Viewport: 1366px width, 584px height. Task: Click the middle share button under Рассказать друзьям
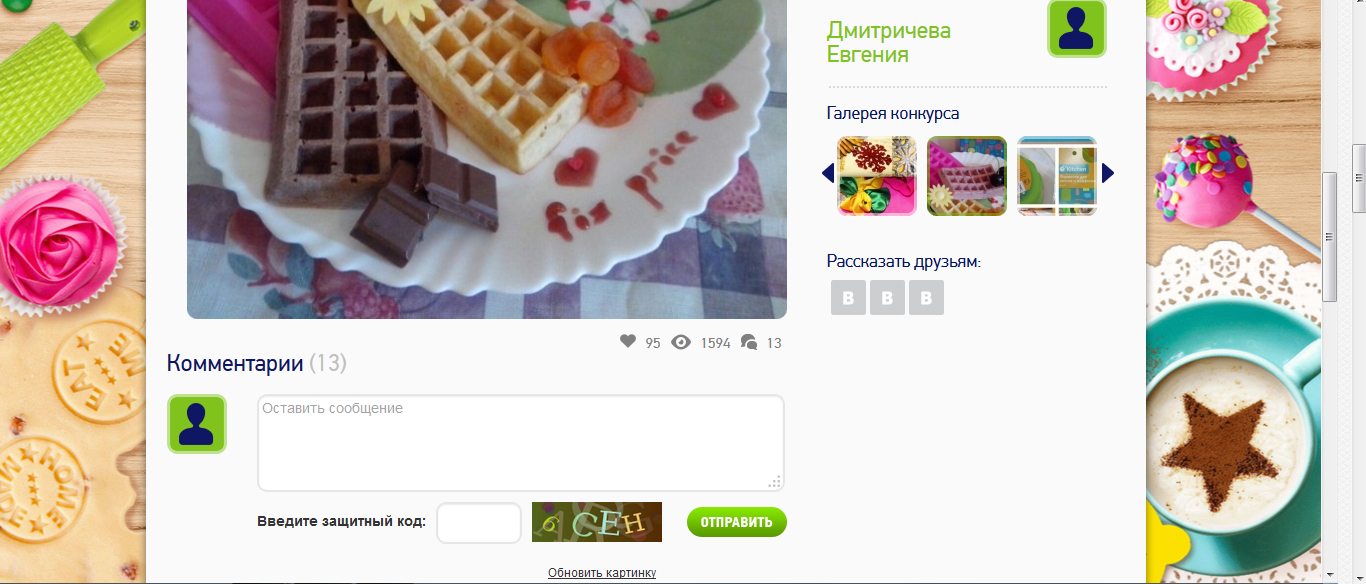[x=887, y=298]
